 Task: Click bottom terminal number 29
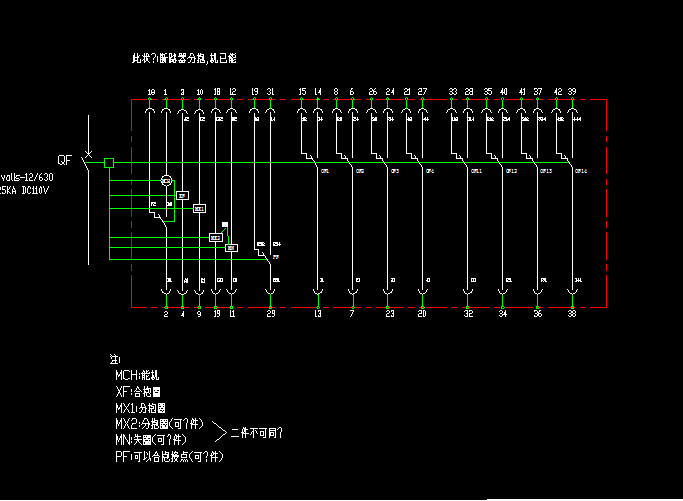pyautogui.click(x=271, y=314)
